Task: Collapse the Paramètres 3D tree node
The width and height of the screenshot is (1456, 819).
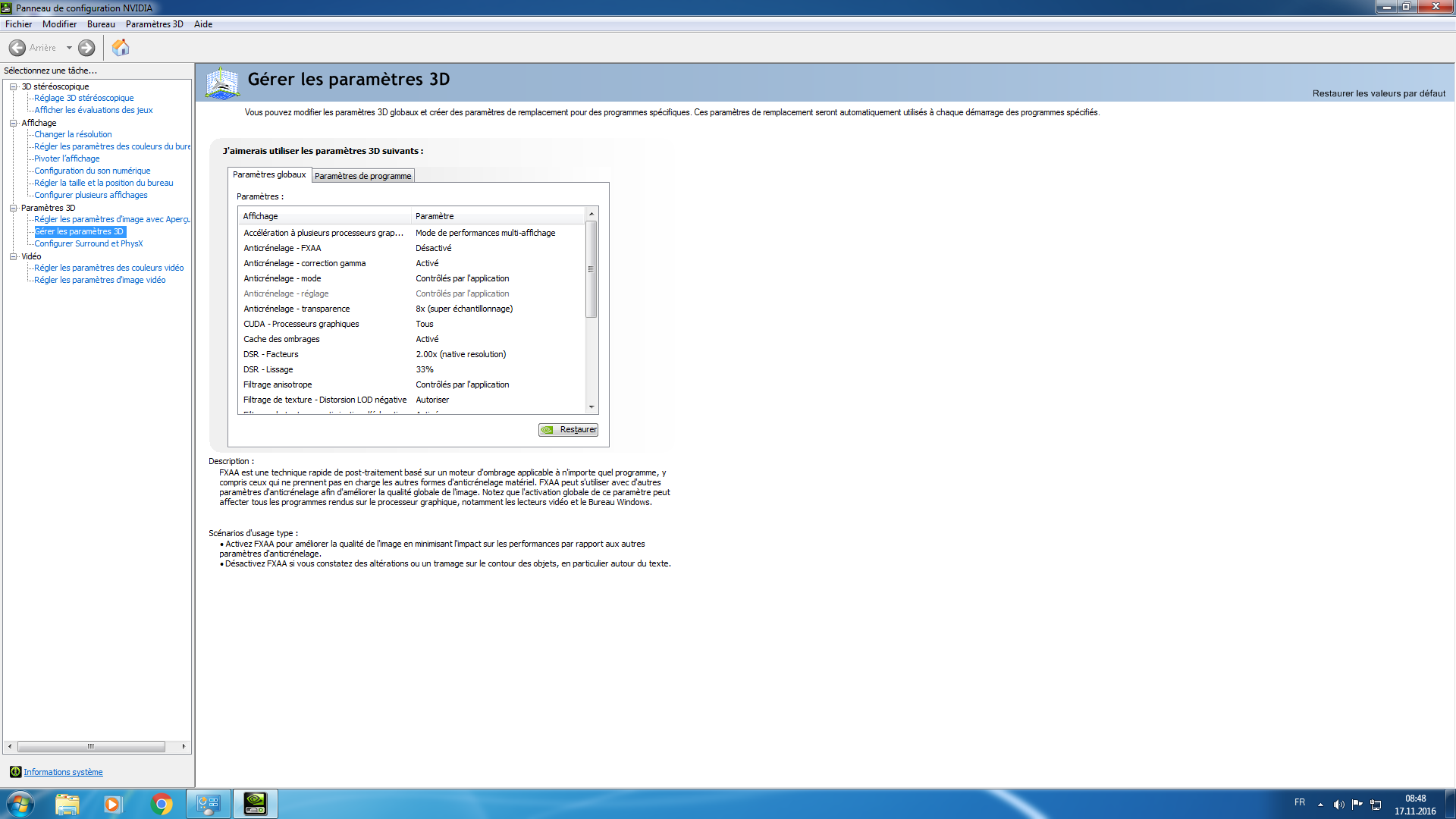Action: pyautogui.click(x=14, y=208)
